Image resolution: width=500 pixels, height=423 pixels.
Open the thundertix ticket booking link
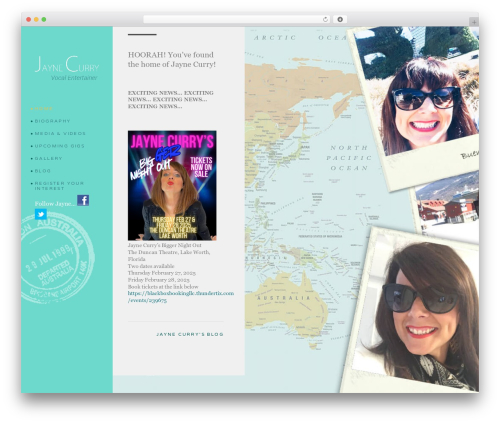tap(181, 297)
